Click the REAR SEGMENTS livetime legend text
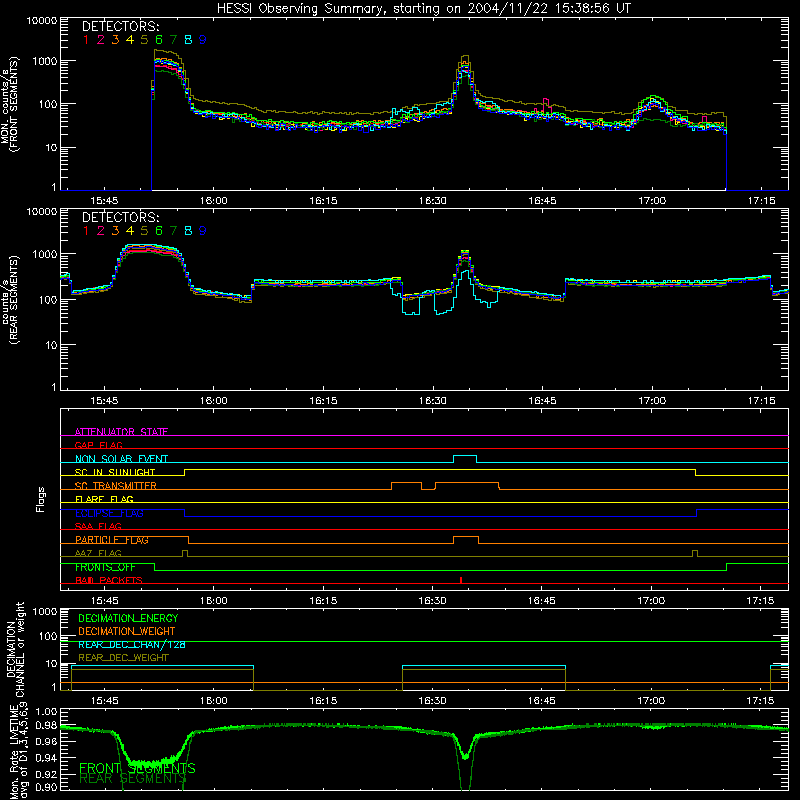The height and width of the screenshot is (800, 800). pyautogui.click(x=132, y=779)
